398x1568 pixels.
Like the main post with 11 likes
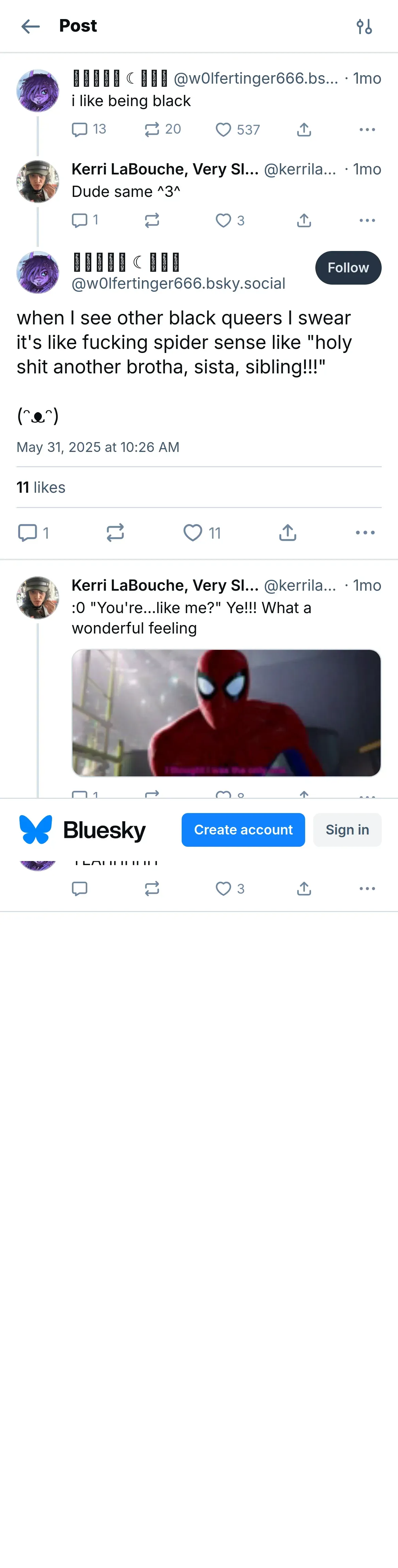(193, 533)
